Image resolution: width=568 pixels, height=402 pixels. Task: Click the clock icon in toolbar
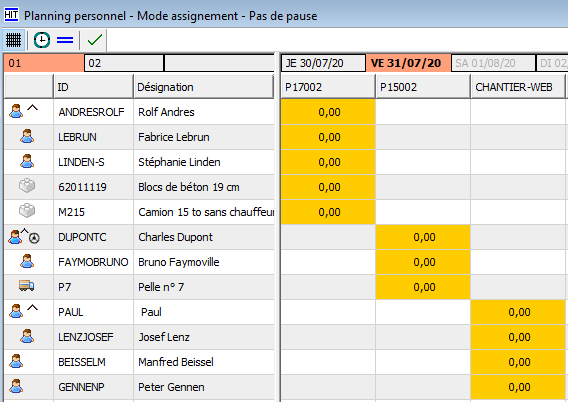(42, 40)
